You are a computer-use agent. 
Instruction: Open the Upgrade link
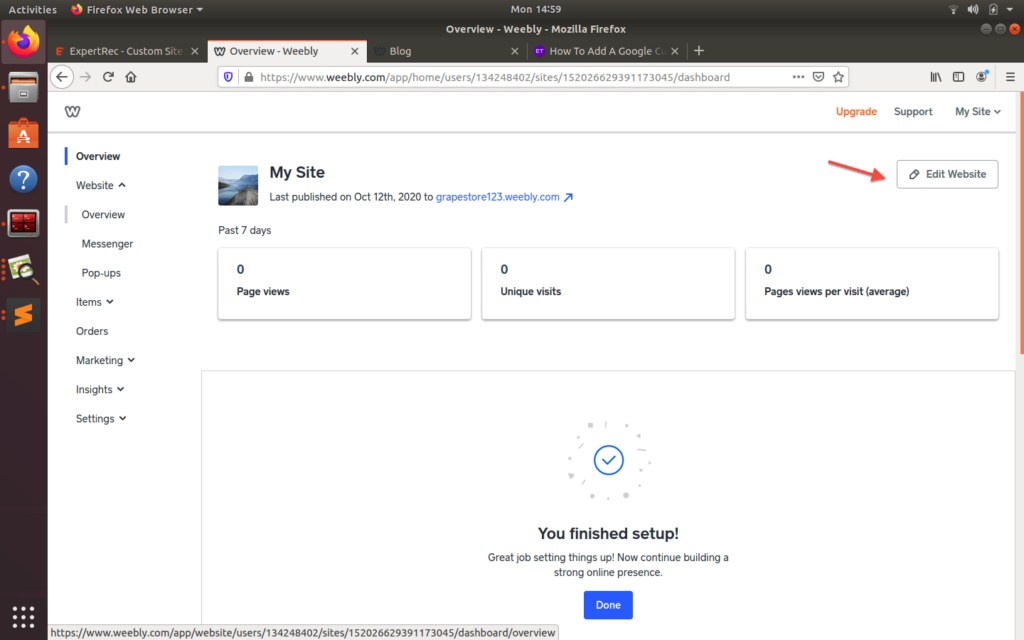pyautogui.click(x=856, y=111)
